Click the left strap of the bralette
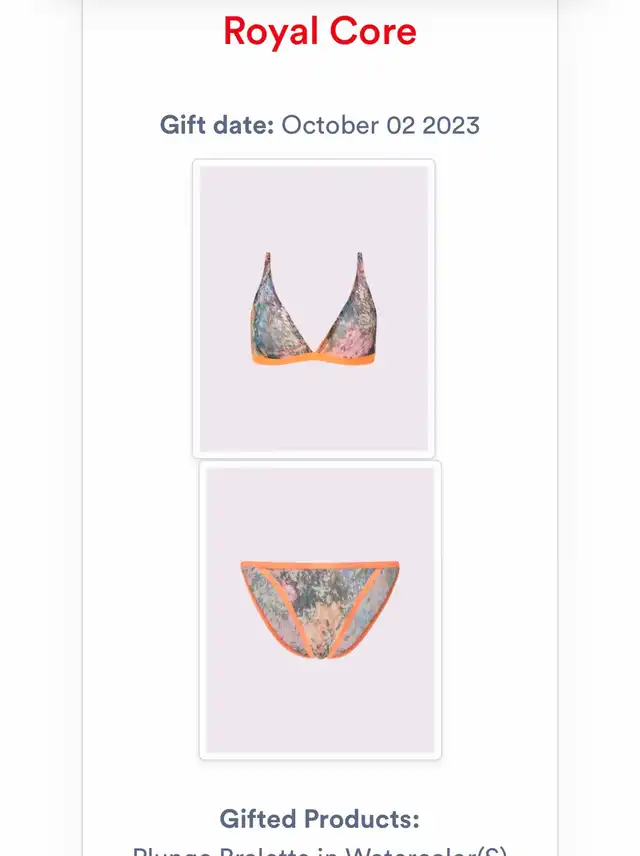640x856 pixels. pos(266,273)
